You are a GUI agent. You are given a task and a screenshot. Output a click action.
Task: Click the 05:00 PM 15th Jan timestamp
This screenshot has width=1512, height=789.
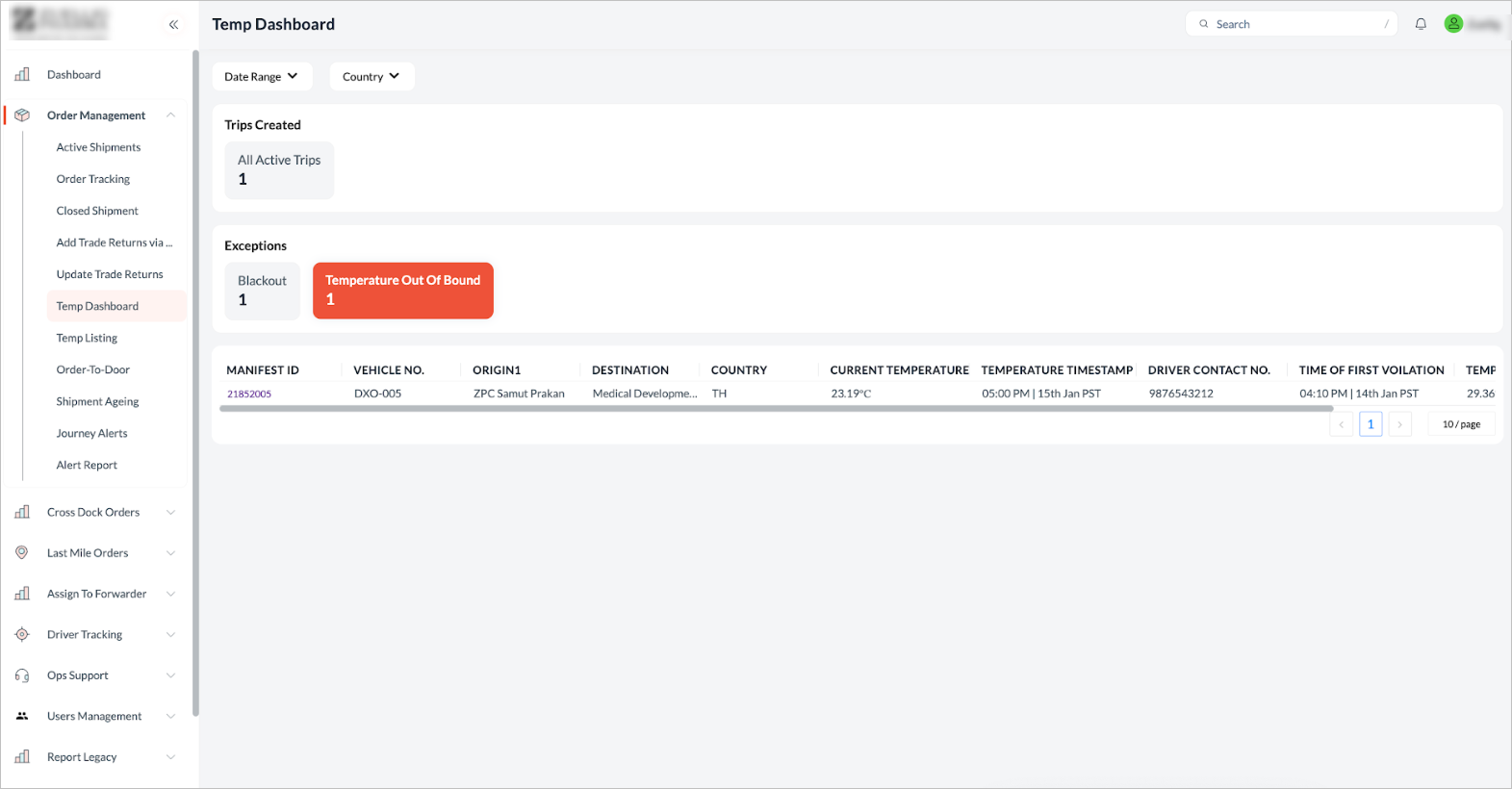1041,394
